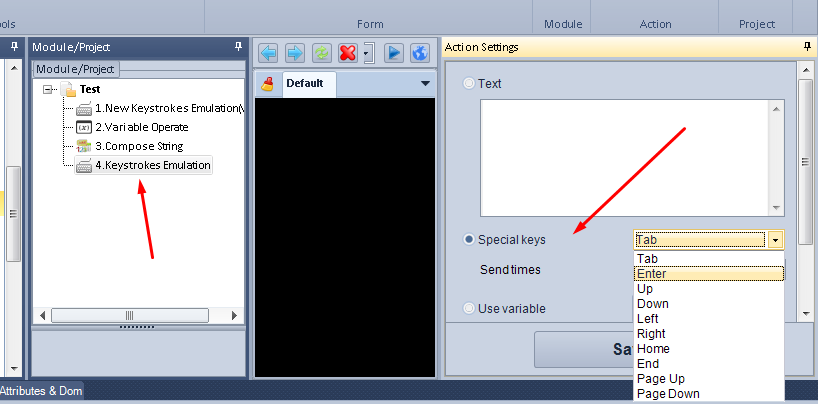Click the Module/Project tree horizontal scrollbar

[x=129, y=315]
